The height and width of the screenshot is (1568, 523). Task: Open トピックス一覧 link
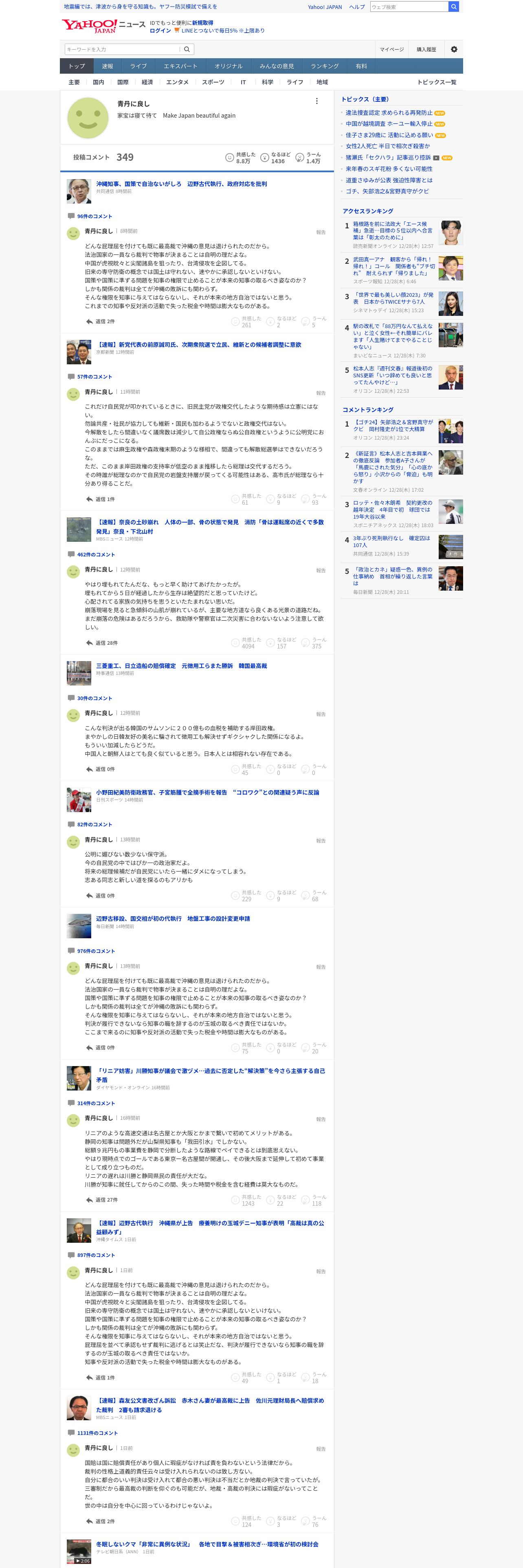[437, 82]
